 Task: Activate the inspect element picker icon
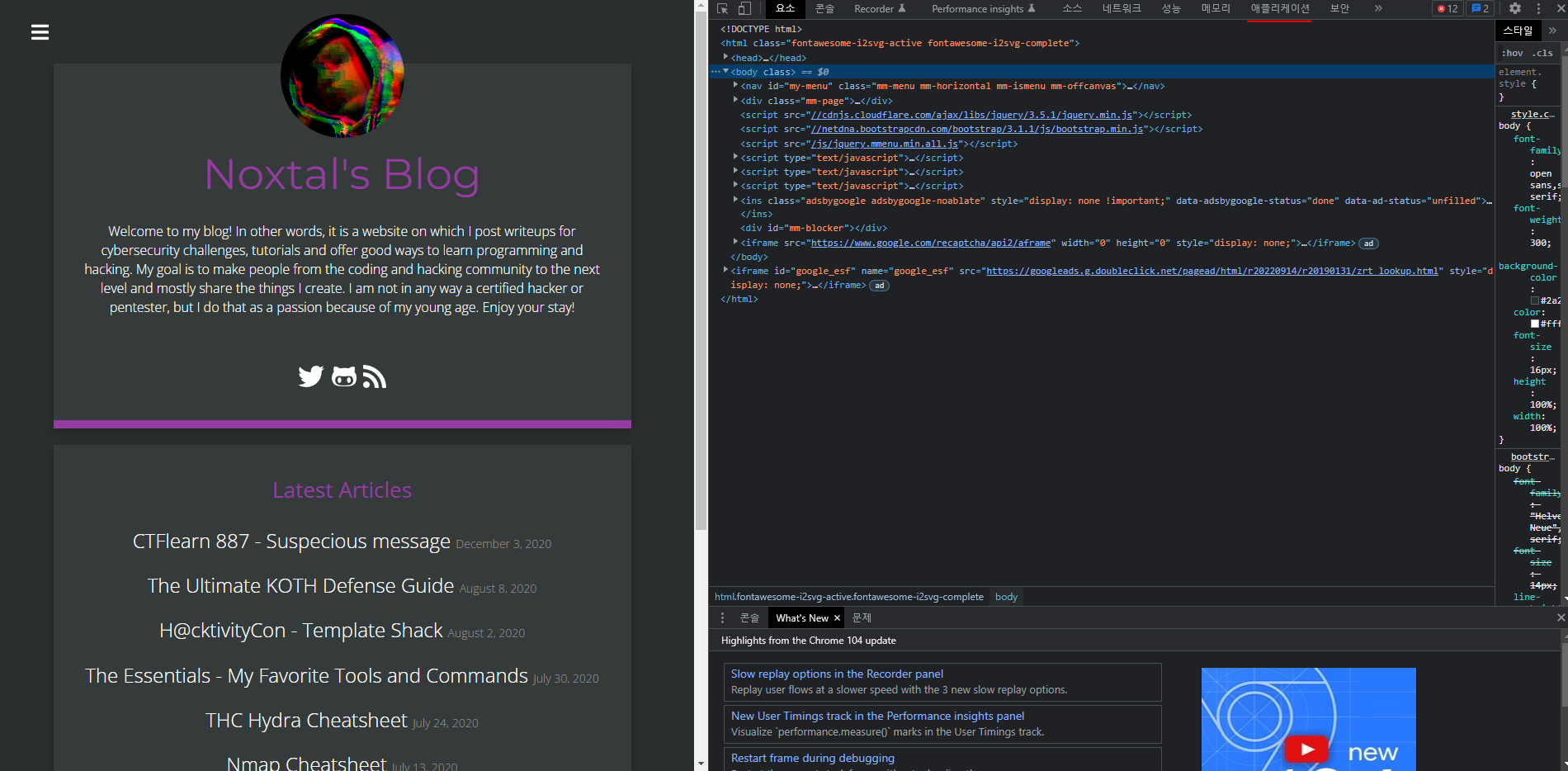(723, 8)
